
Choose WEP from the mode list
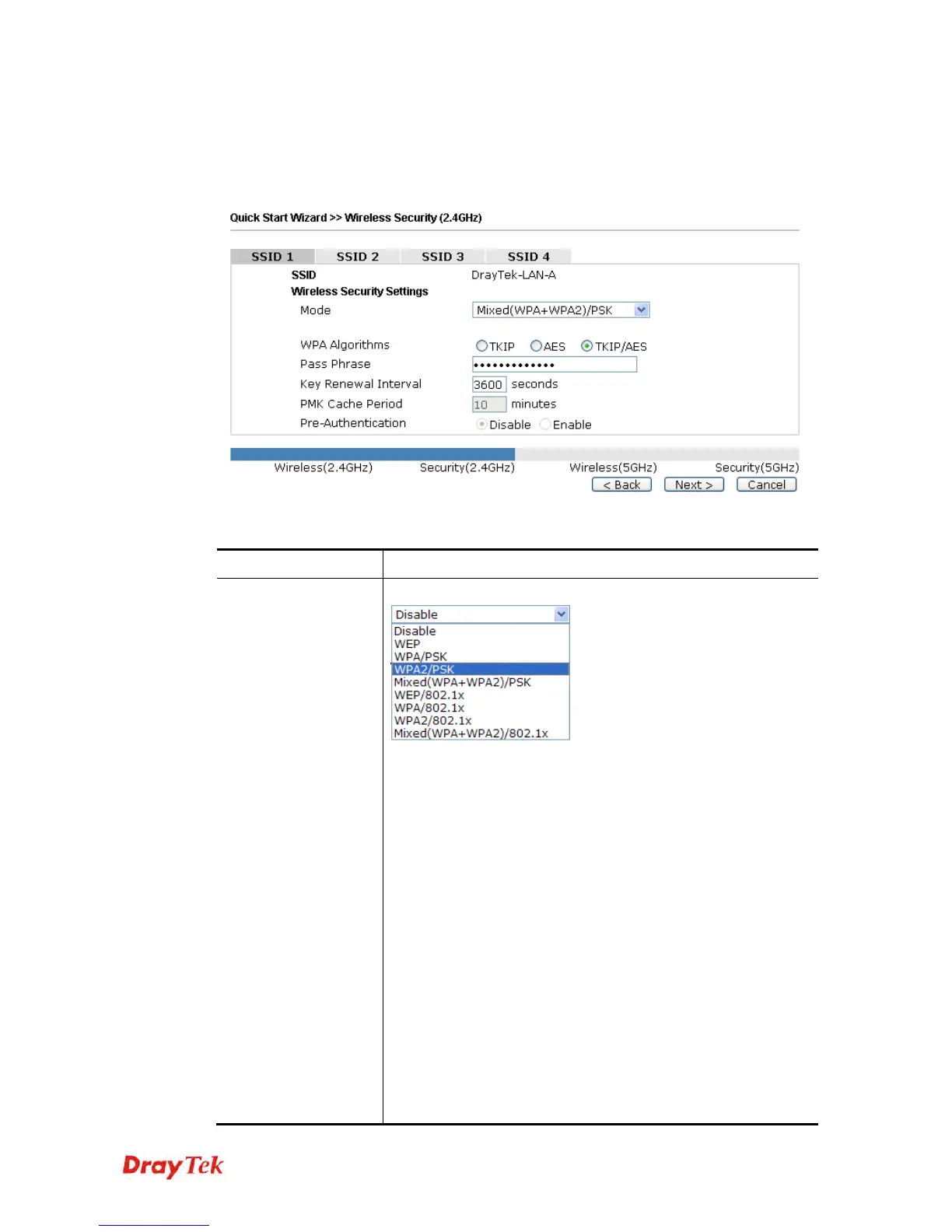[x=481, y=644]
